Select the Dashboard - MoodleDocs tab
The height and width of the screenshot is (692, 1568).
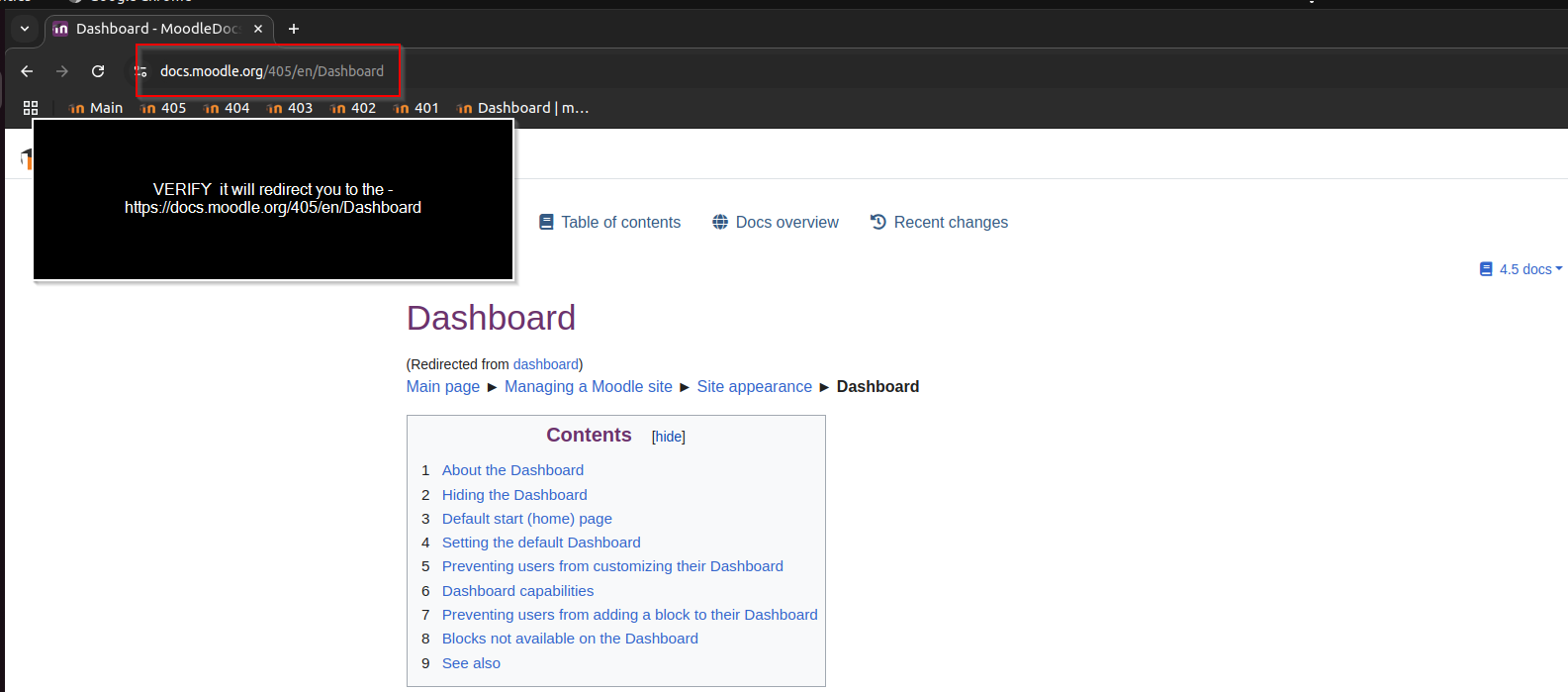tap(158, 29)
